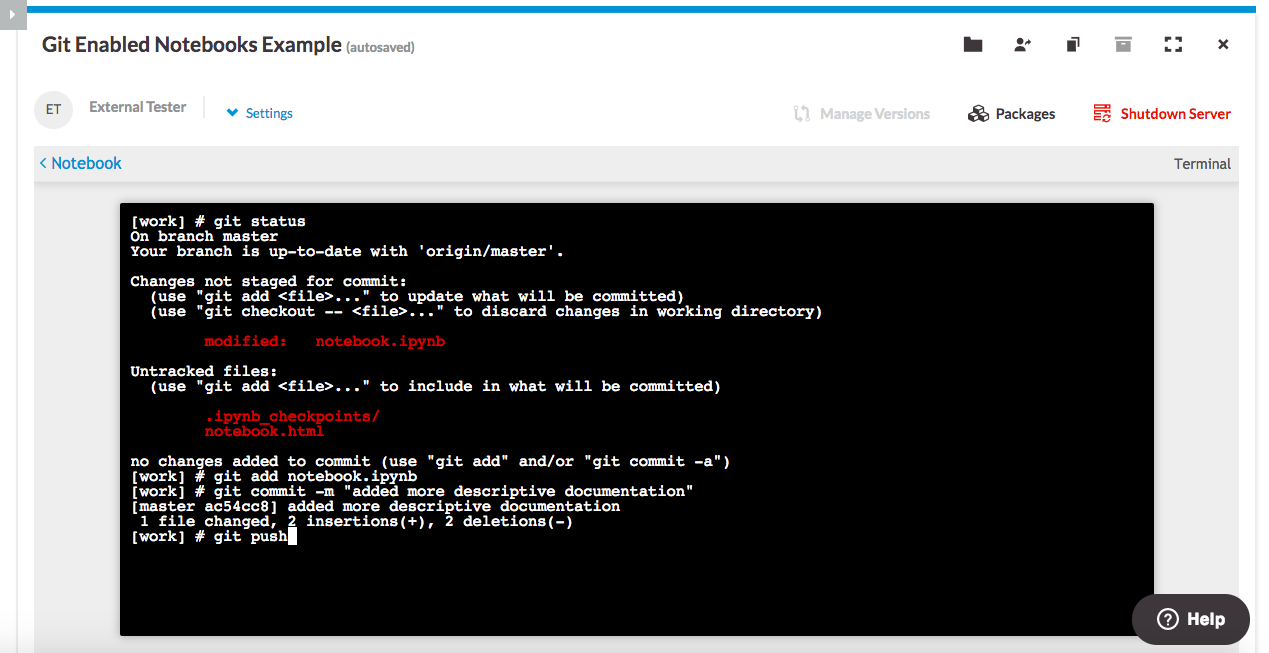This screenshot has height=653, width=1269.
Task: Click the notebook title Git Enabled Notebooks Example
Action: pyautogui.click(x=191, y=45)
